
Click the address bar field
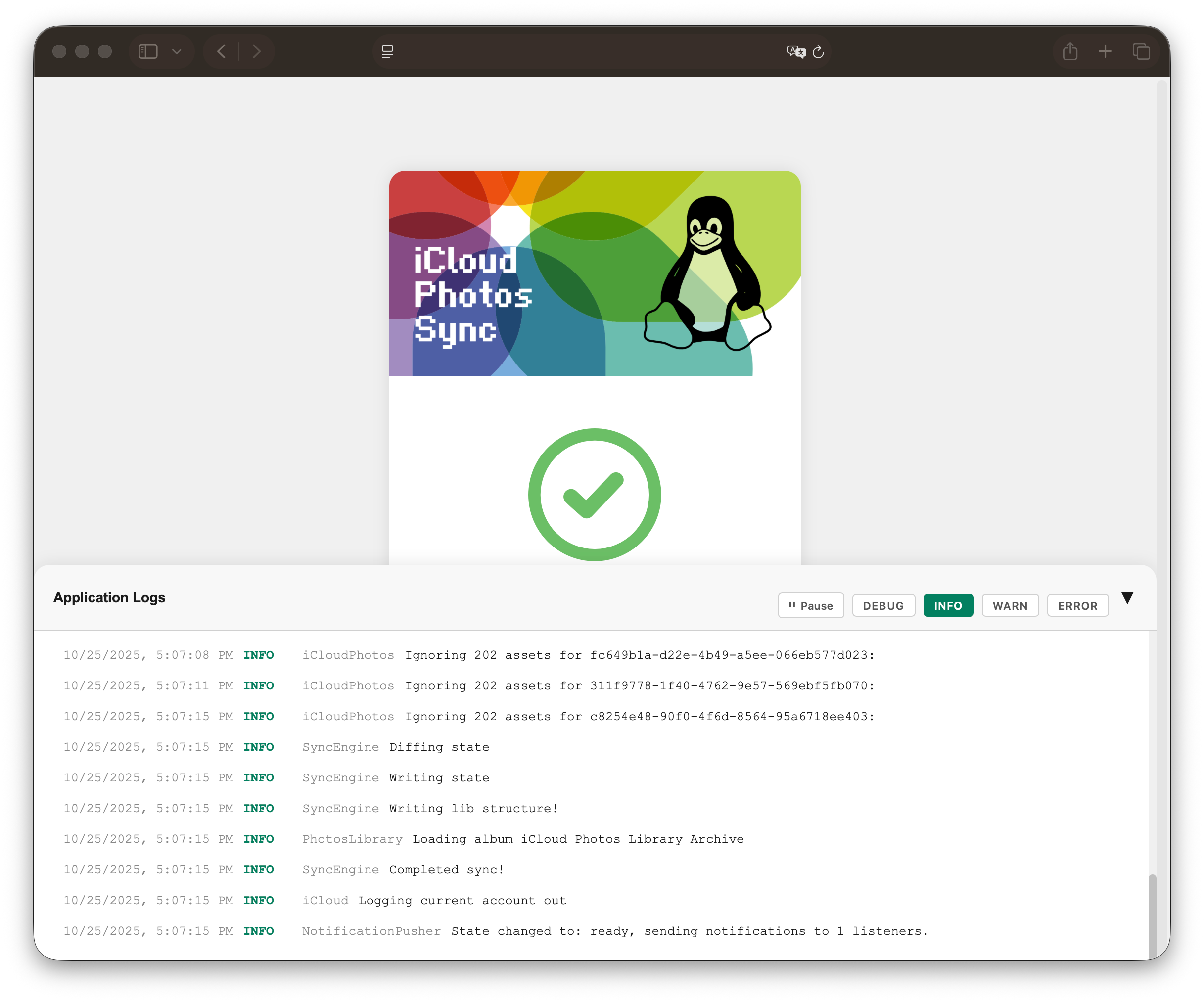pos(602,51)
